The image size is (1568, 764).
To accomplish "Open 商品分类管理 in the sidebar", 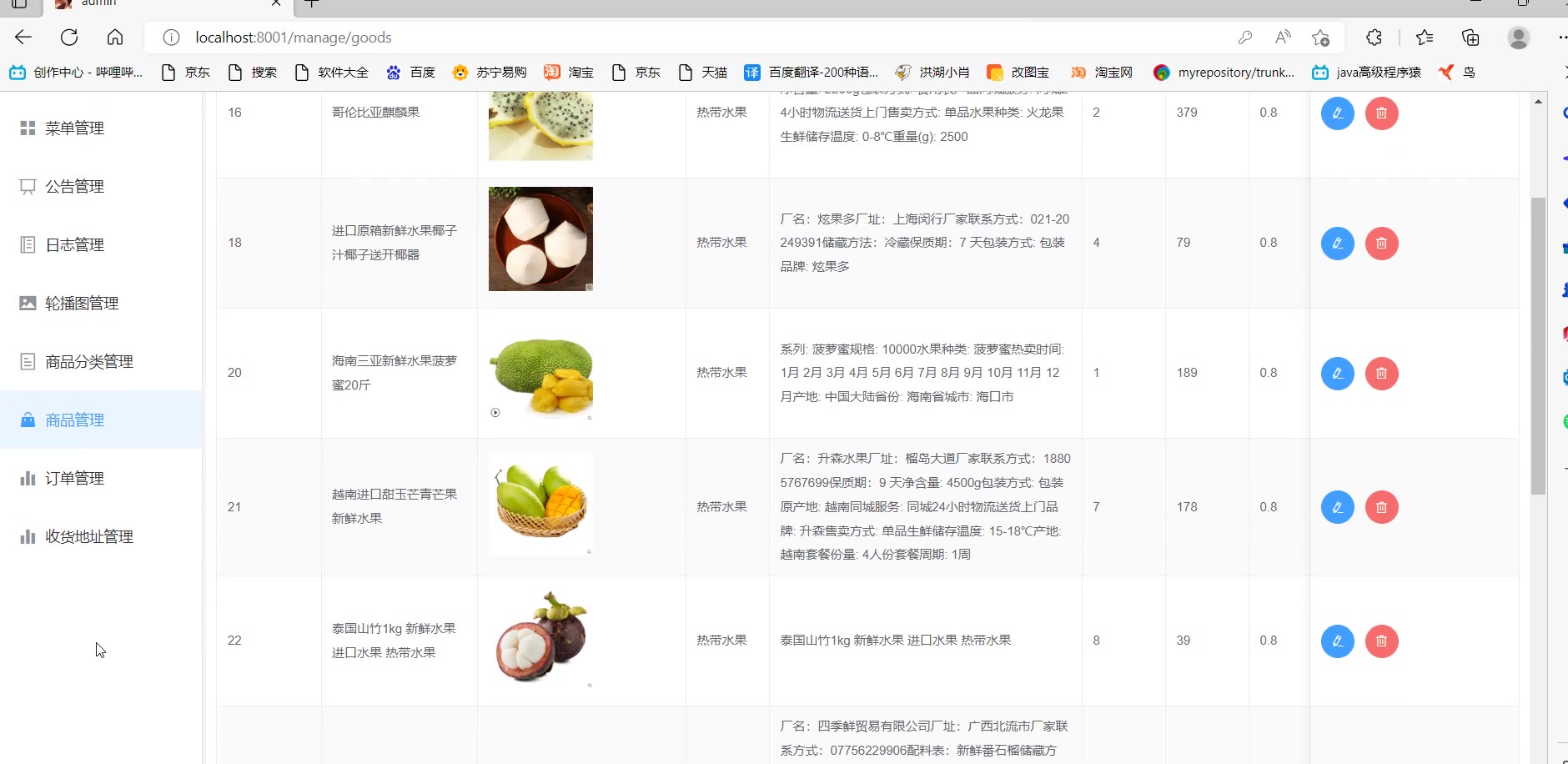I will (101, 361).
